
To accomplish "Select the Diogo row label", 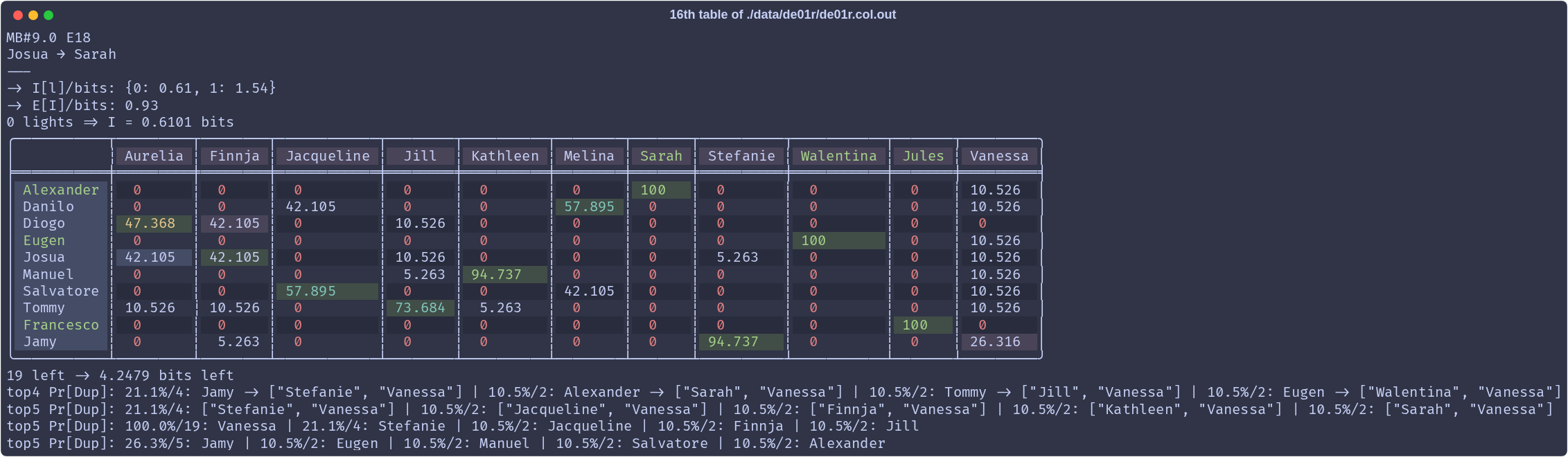I will 61,223.
